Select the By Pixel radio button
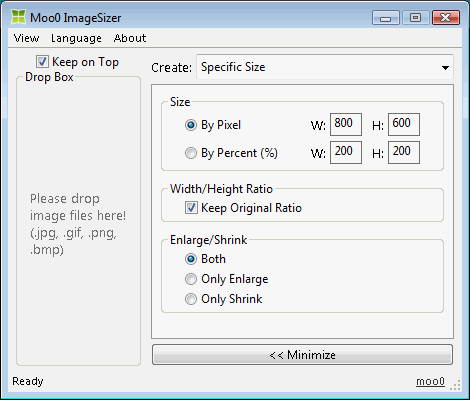 coord(191,125)
